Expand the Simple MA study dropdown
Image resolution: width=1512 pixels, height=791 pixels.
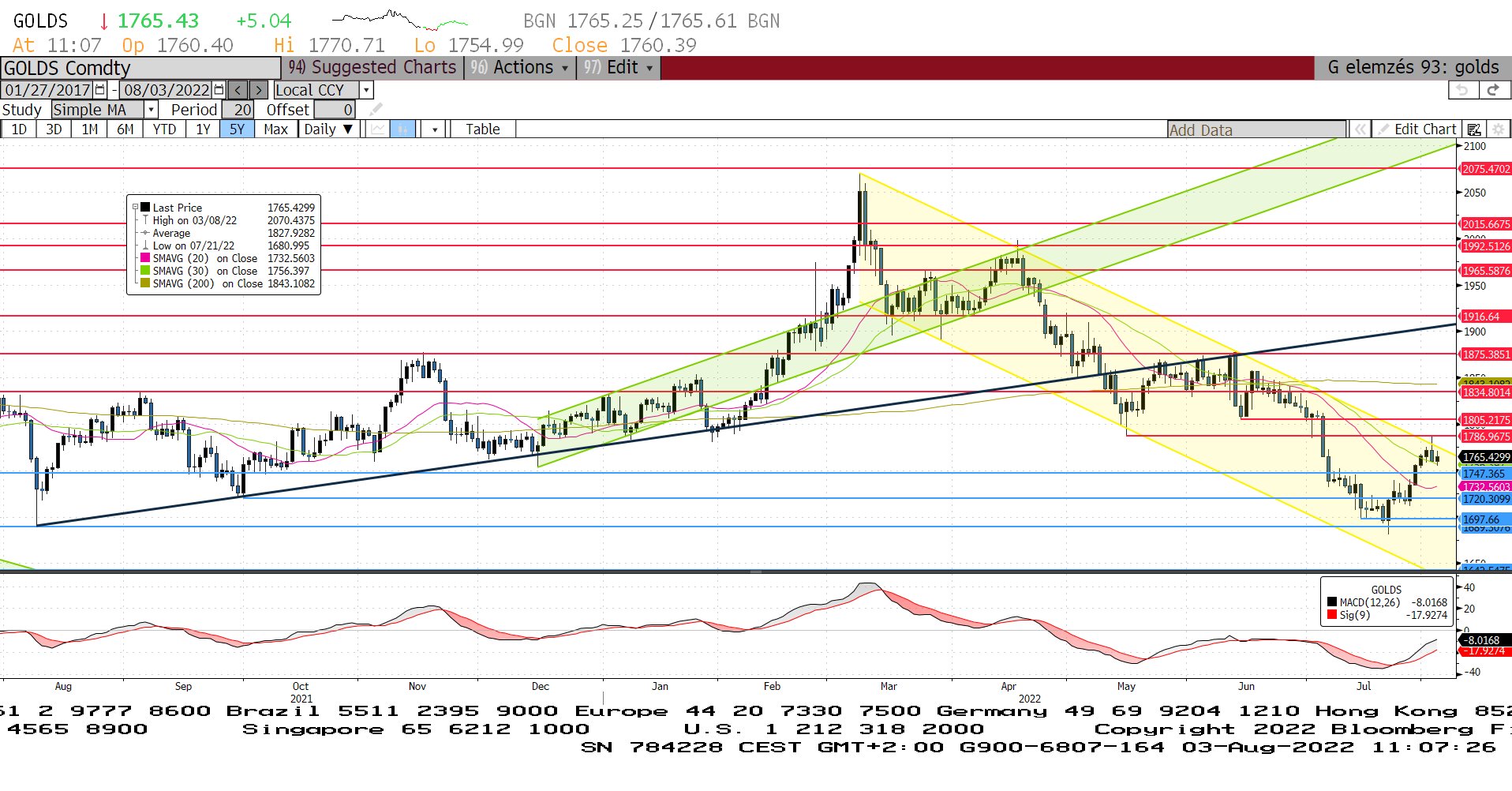tap(151, 110)
